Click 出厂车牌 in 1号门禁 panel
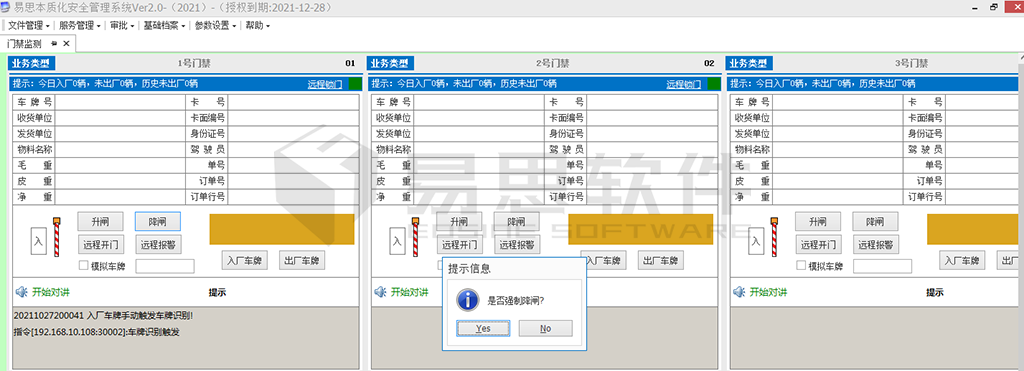 [x=302, y=260]
